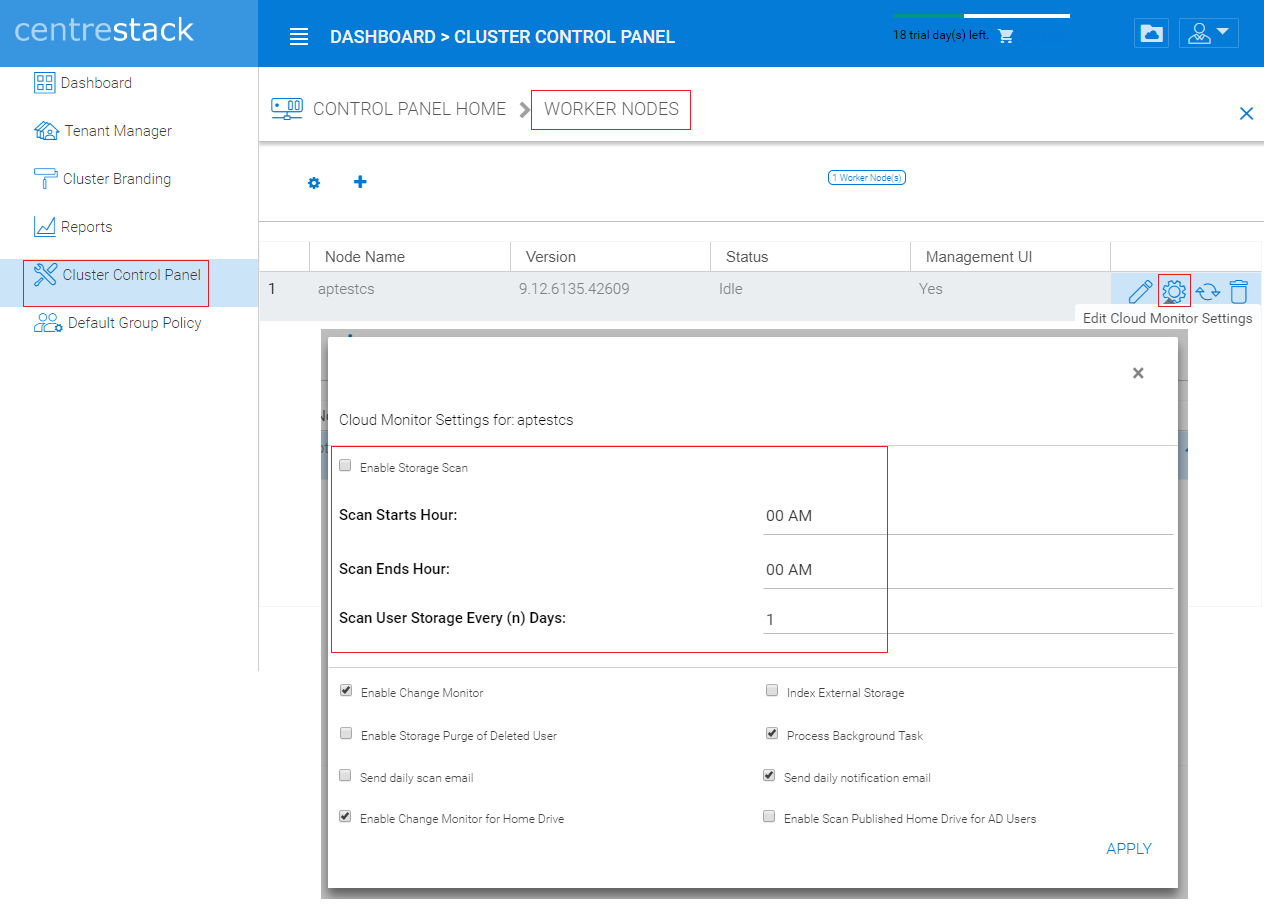Check Enable Storage Purge of Deleted User
1264x922 pixels.
tap(346, 734)
